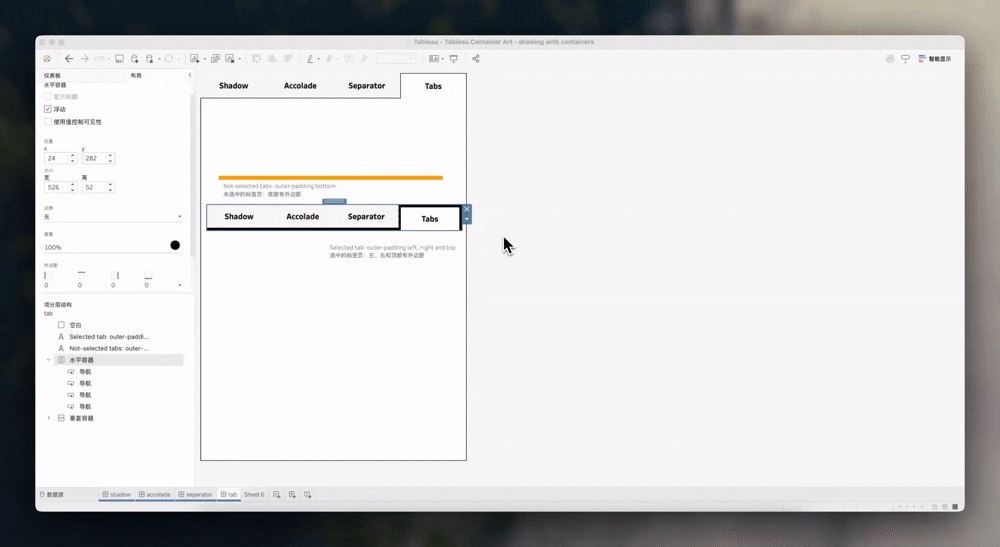Image resolution: width=1000 pixels, height=547 pixels.
Task: Click the Save icon in the toolbar
Action: tap(119, 59)
